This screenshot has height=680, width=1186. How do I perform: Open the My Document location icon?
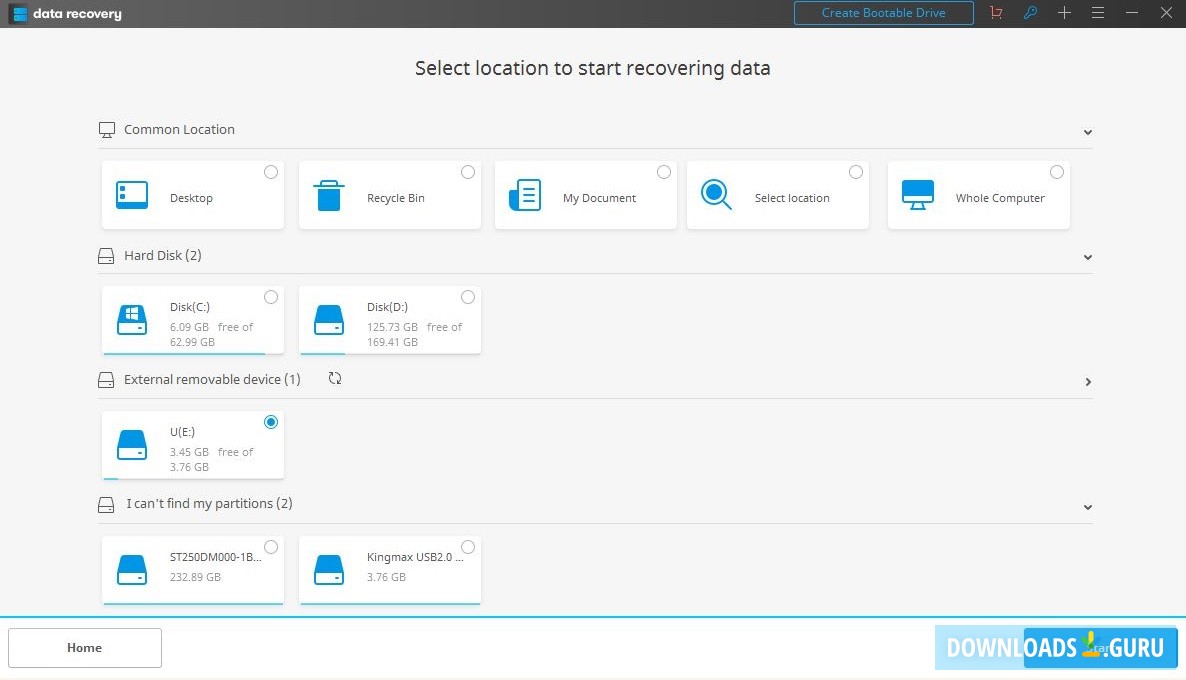[x=524, y=193]
